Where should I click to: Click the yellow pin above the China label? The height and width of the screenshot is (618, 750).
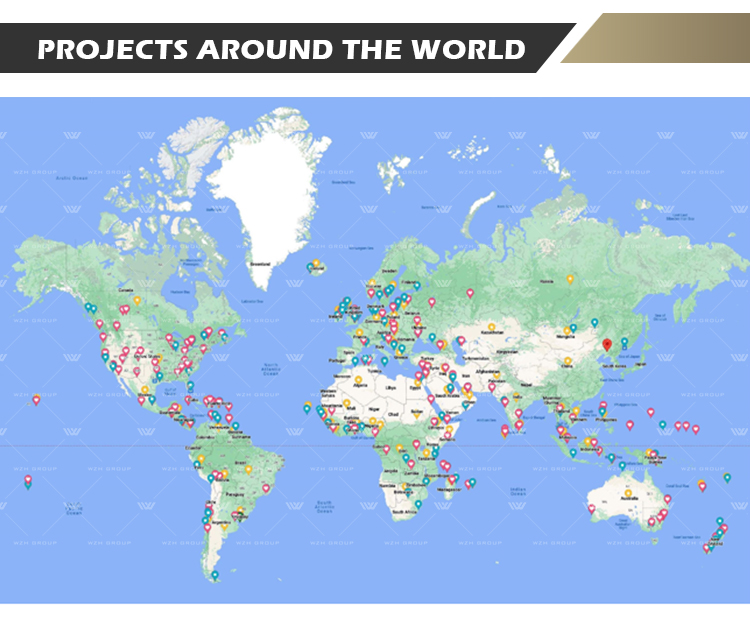pos(567,361)
